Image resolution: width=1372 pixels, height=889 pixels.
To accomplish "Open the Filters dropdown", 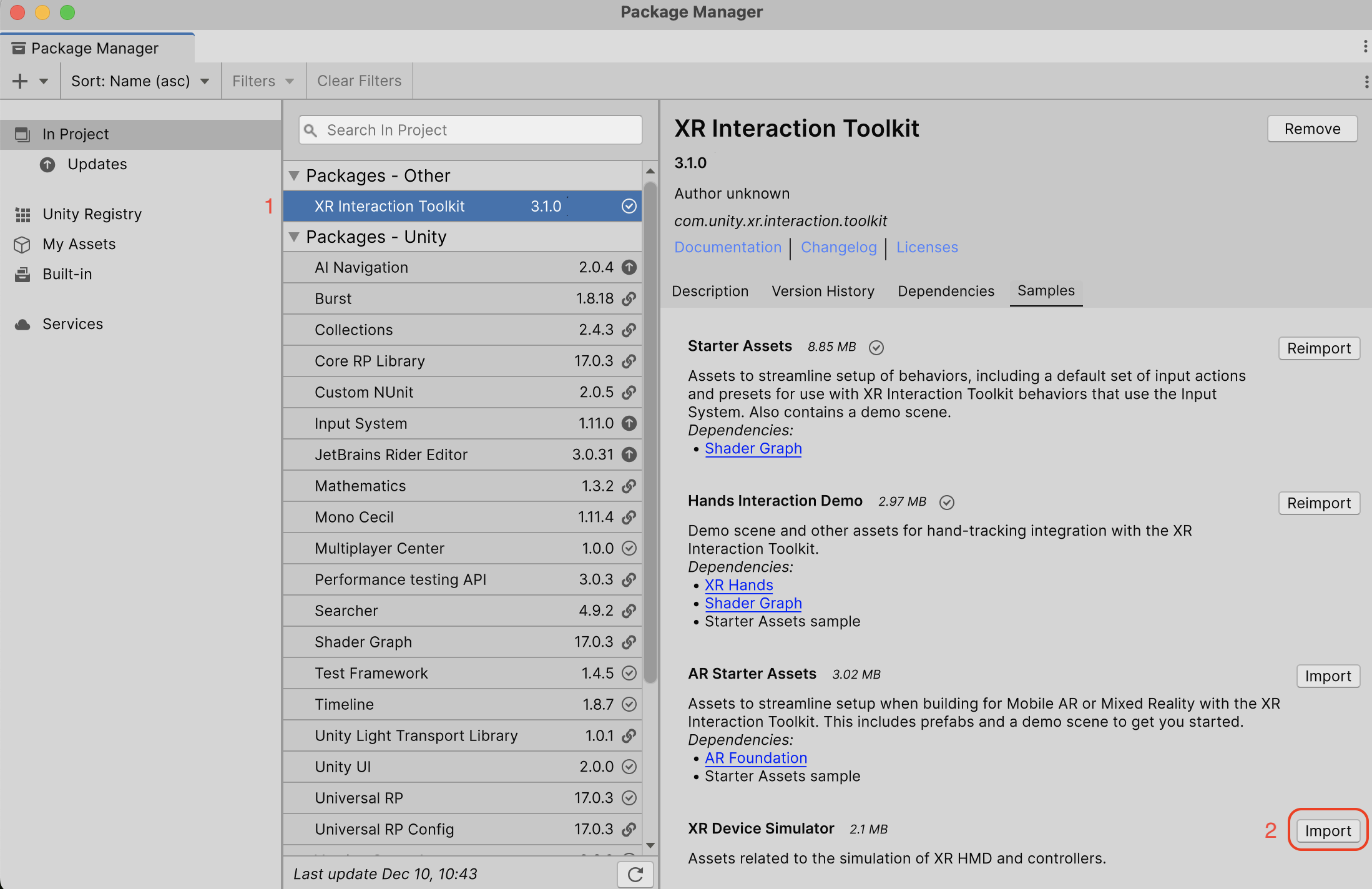I will coord(262,81).
